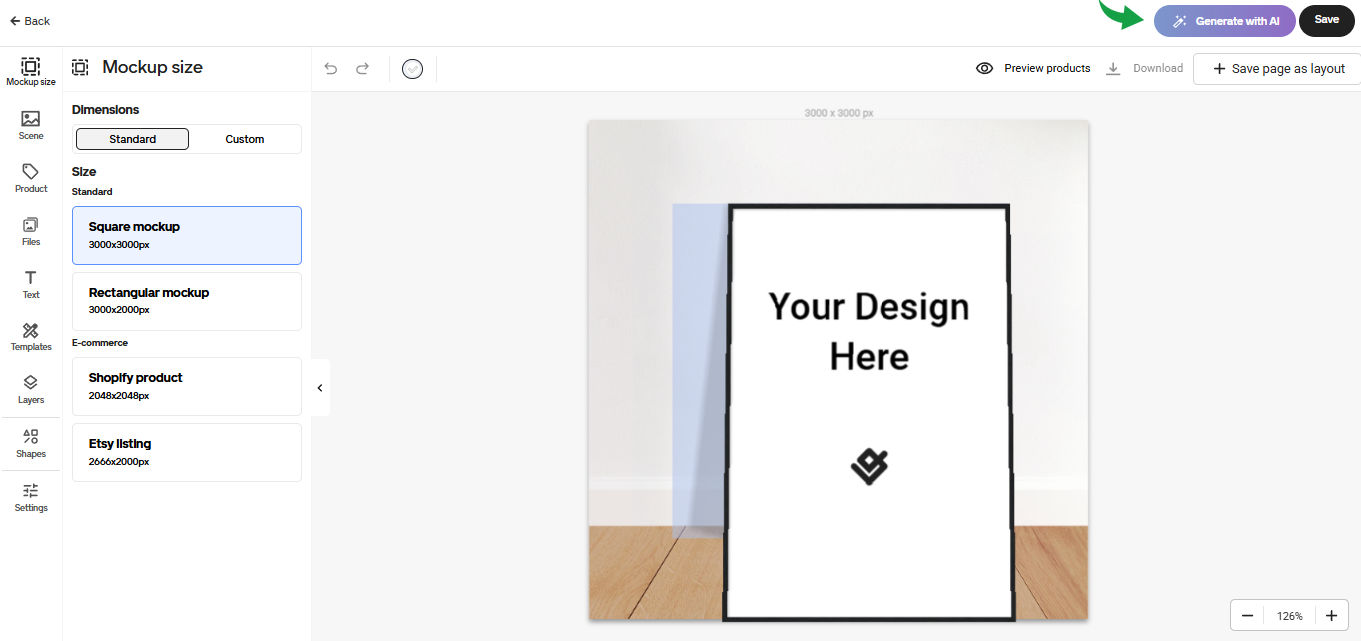Zoom out with the minus button
This screenshot has width=1361, height=641.
pos(1247,616)
